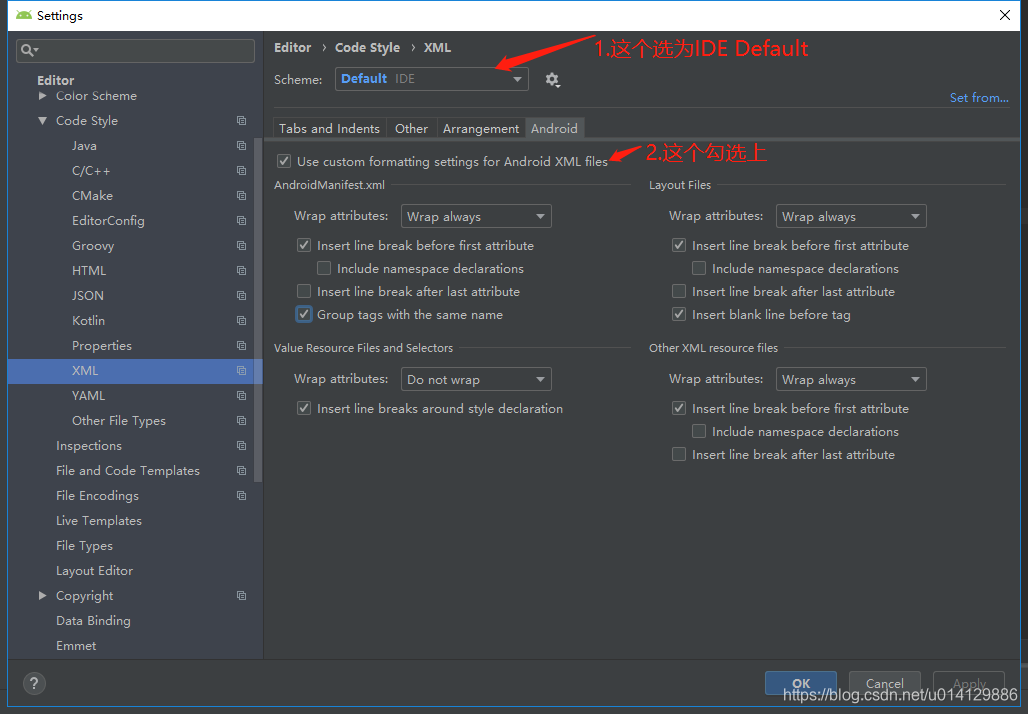The width and height of the screenshot is (1028, 714).
Task: Select Kotlin code style settings
Action: [89, 321]
